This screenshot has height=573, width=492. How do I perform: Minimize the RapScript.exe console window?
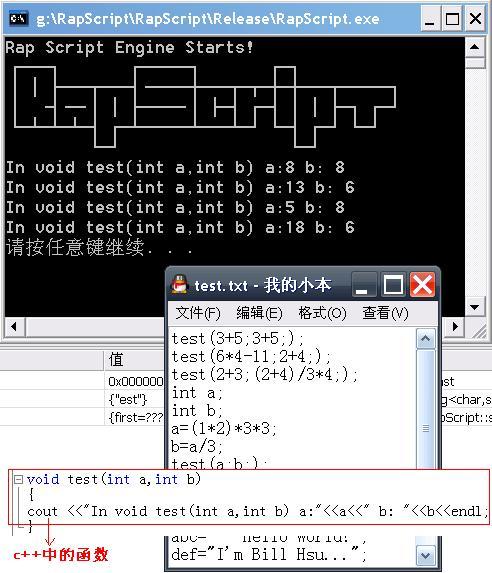429,19
